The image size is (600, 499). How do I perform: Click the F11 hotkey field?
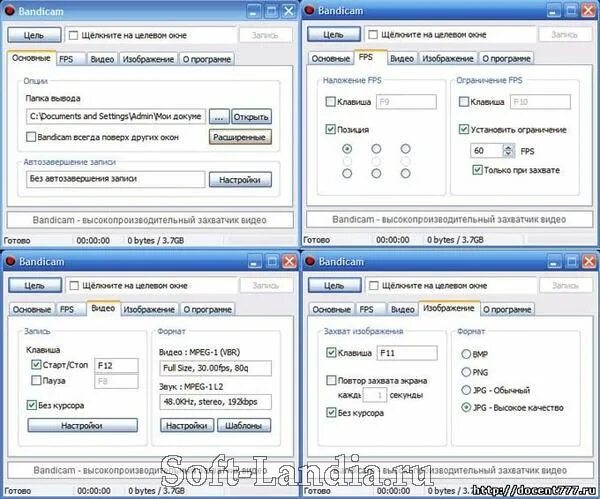(x=407, y=353)
